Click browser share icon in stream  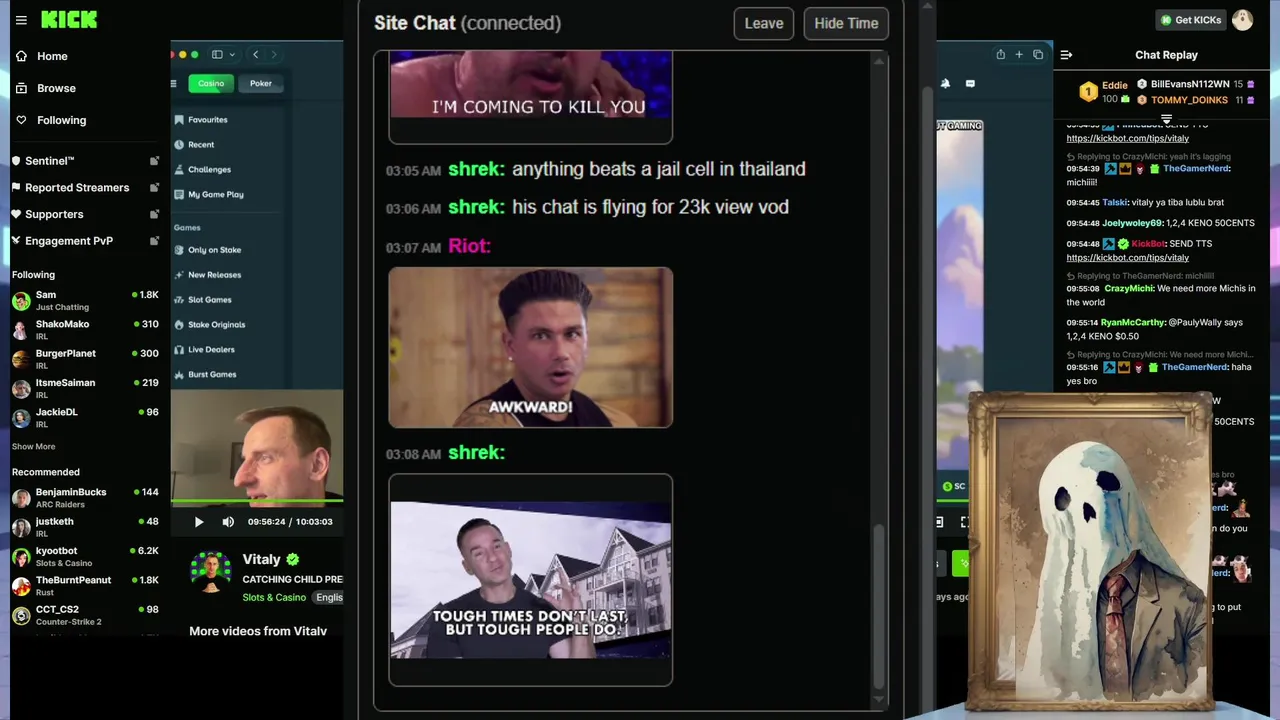[x=1000, y=55]
